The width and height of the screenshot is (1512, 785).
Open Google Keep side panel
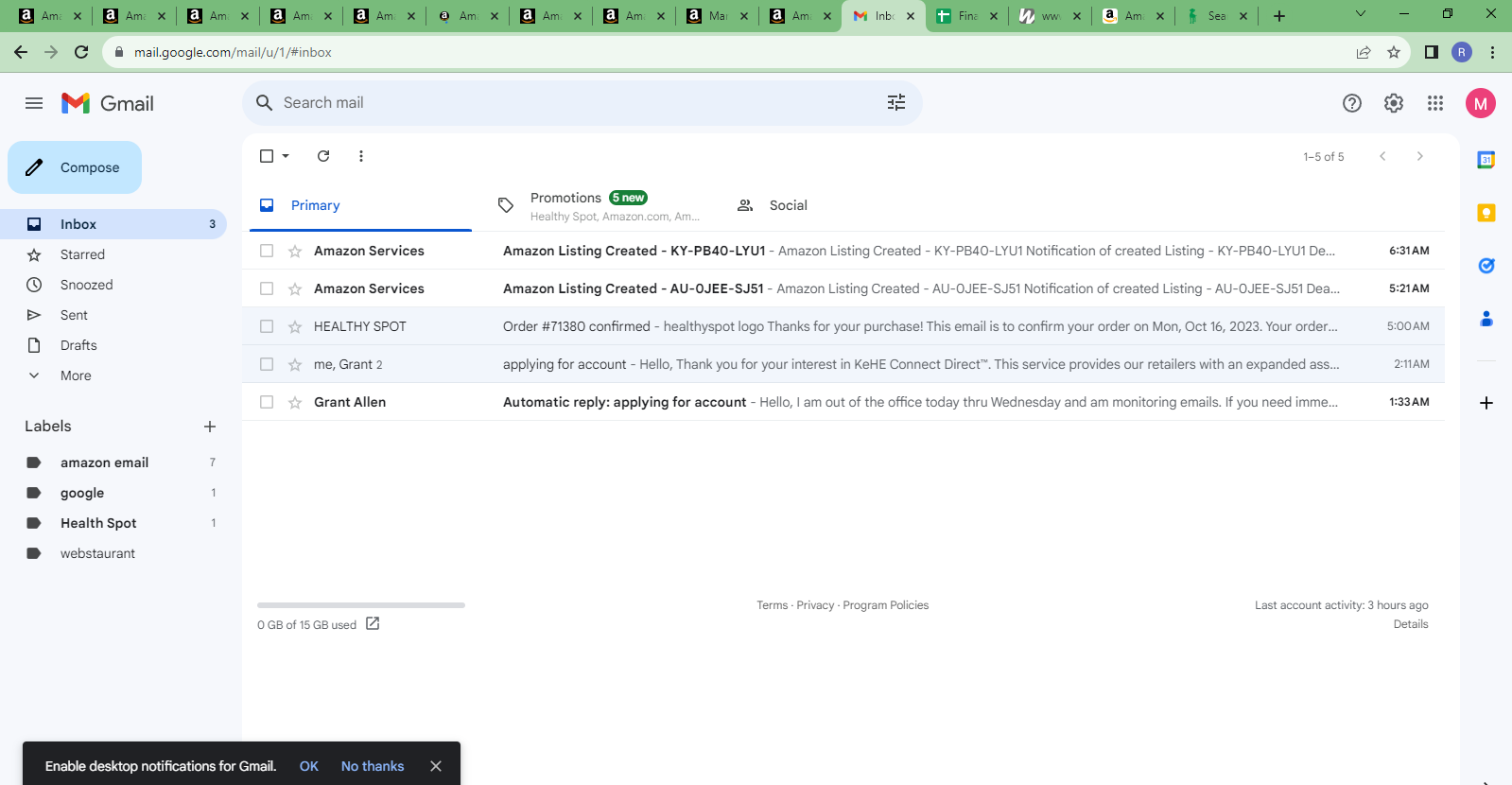[1486, 213]
